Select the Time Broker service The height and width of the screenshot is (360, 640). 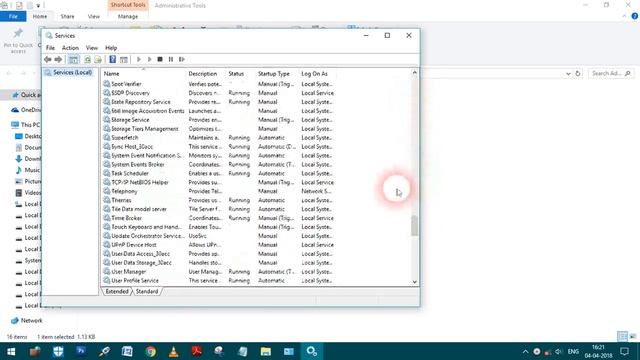pyautogui.click(x=218, y=218)
